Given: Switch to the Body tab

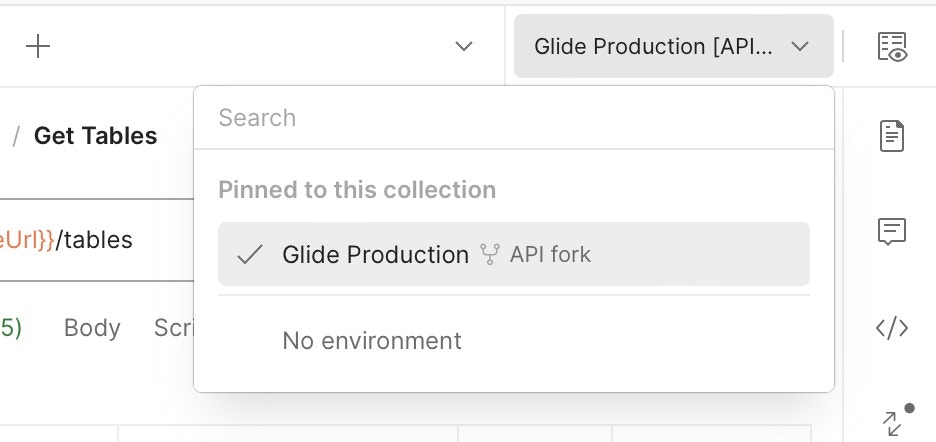Looking at the screenshot, I should click(x=92, y=328).
